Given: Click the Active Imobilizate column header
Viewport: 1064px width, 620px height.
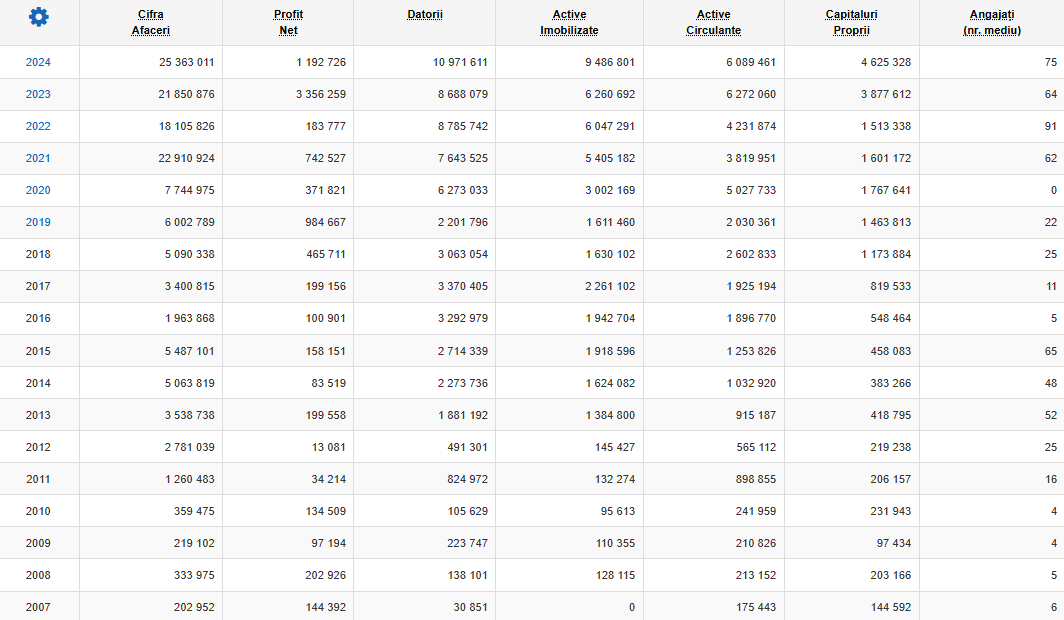Looking at the screenshot, I should click(569, 22).
